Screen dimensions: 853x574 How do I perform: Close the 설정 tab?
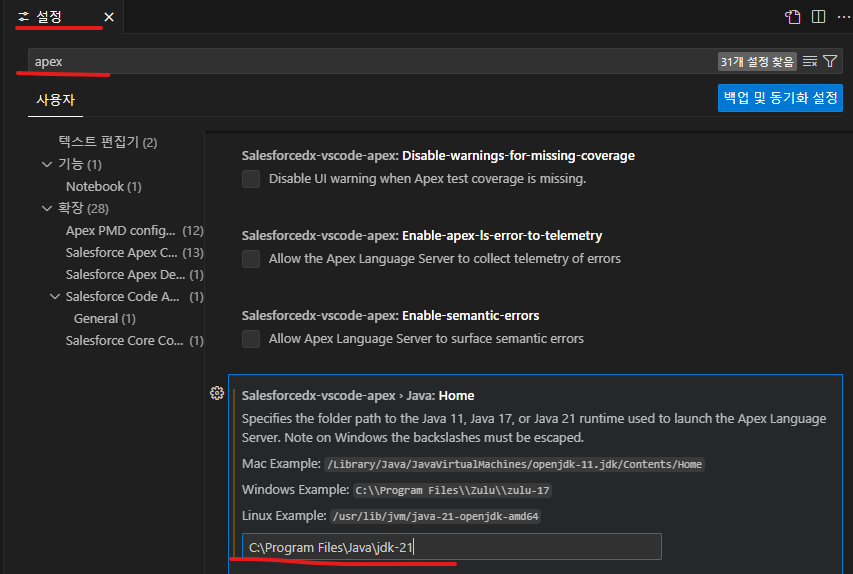[x=109, y=17]
